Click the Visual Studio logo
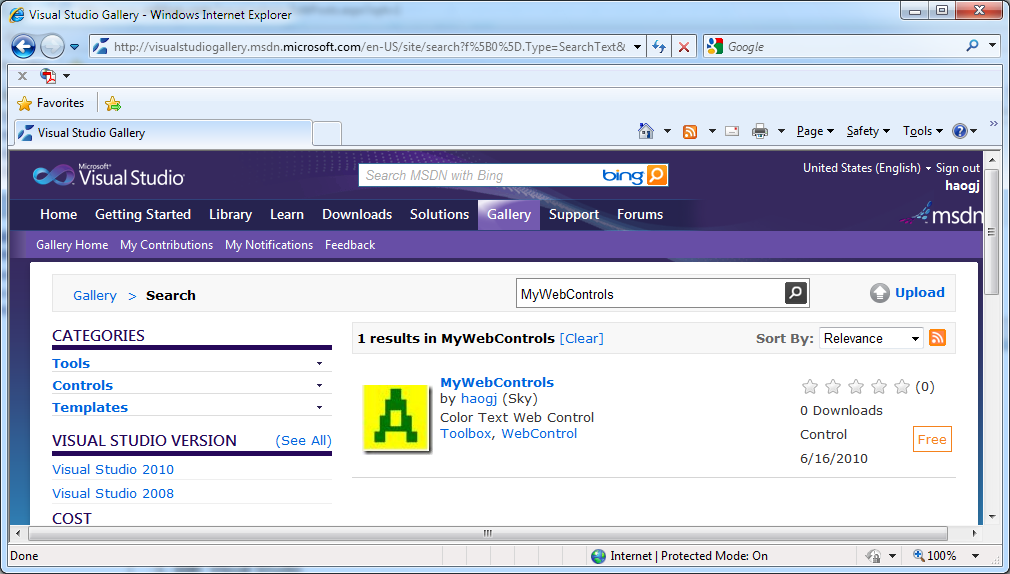 tap(109, 175)
